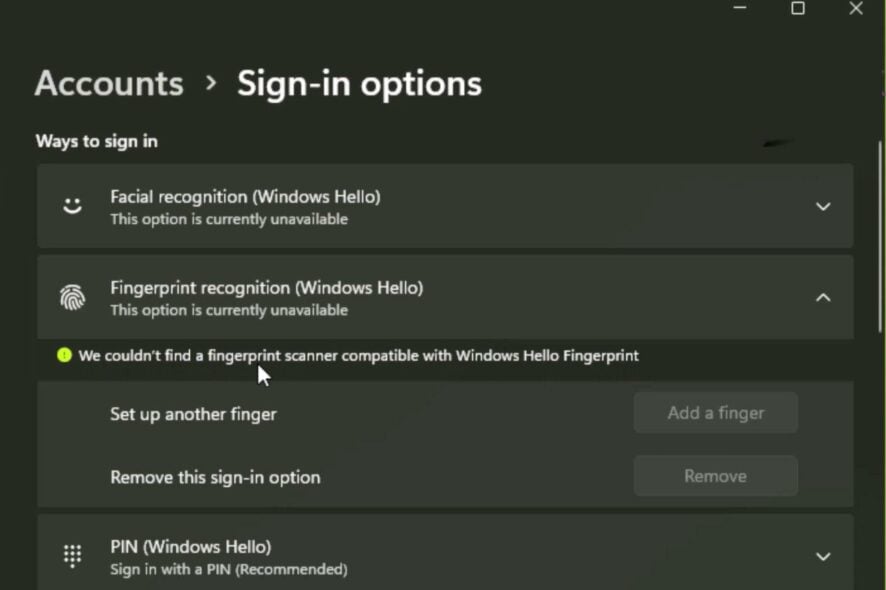Click the Set up another finger label
Viewport: 886px width, 590px height.
coord(193,413)
